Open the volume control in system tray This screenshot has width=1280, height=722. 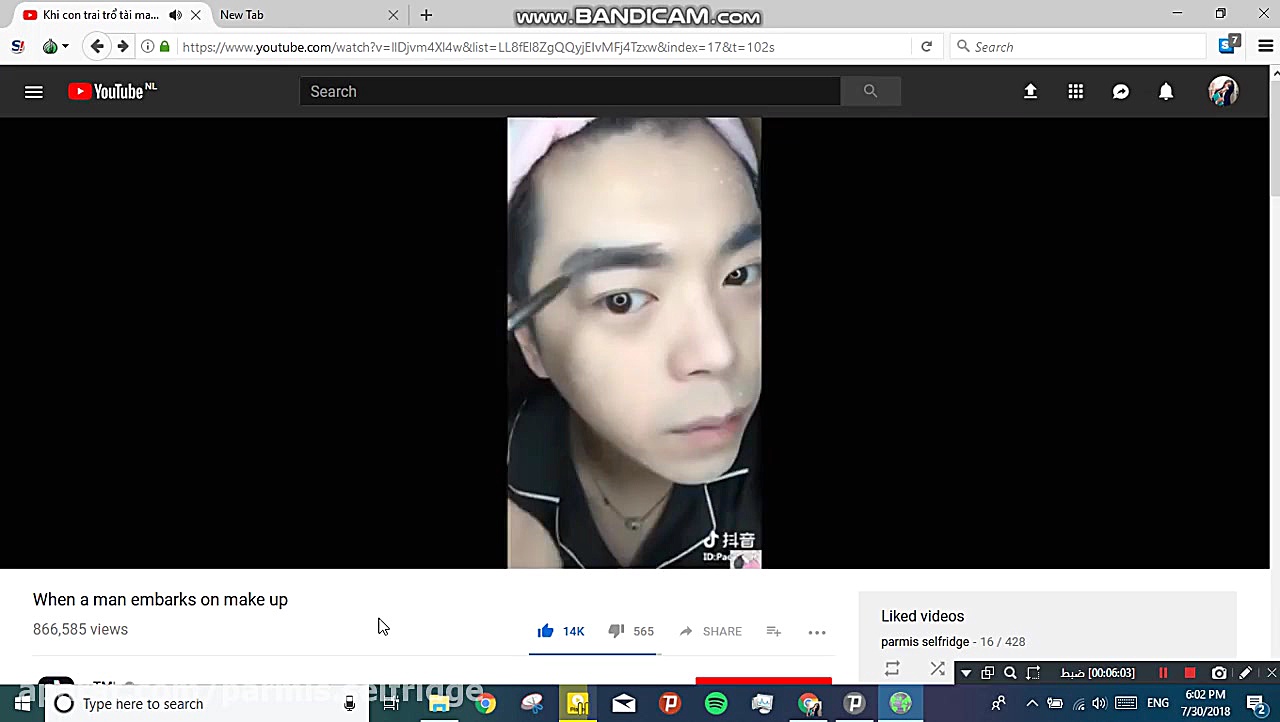(1099, 704)
